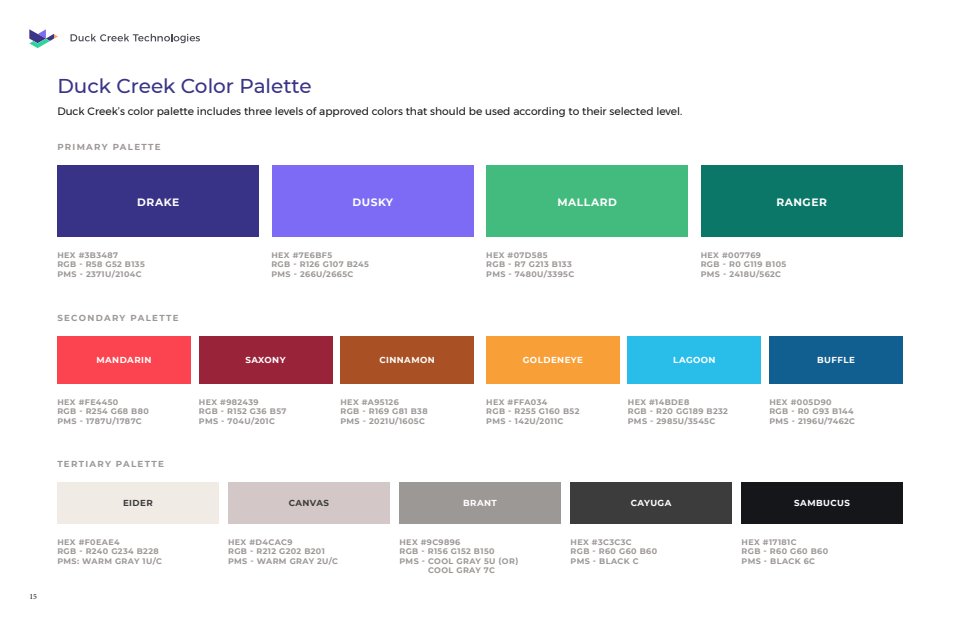Select the Drake color swatch

coord(158,201)
